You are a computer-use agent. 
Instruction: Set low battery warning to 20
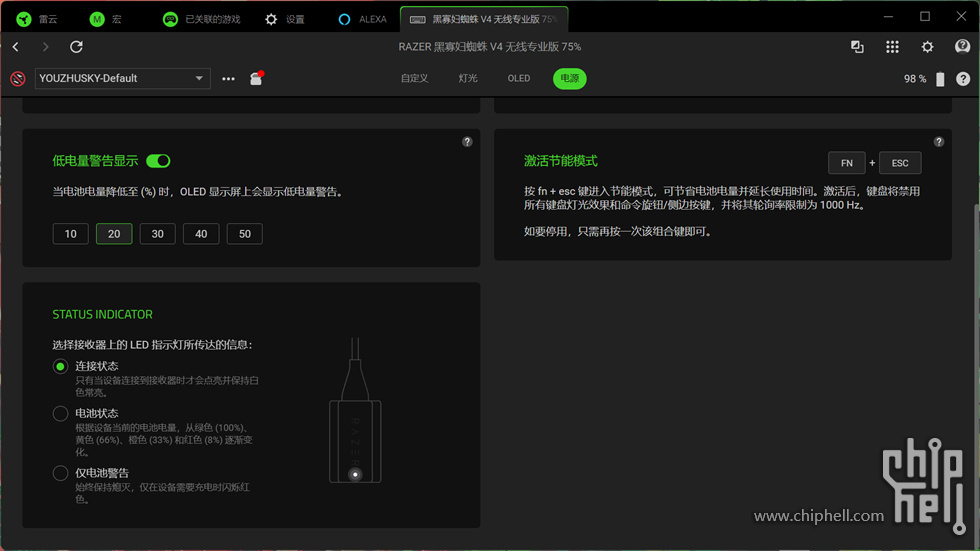click(114, 234)
